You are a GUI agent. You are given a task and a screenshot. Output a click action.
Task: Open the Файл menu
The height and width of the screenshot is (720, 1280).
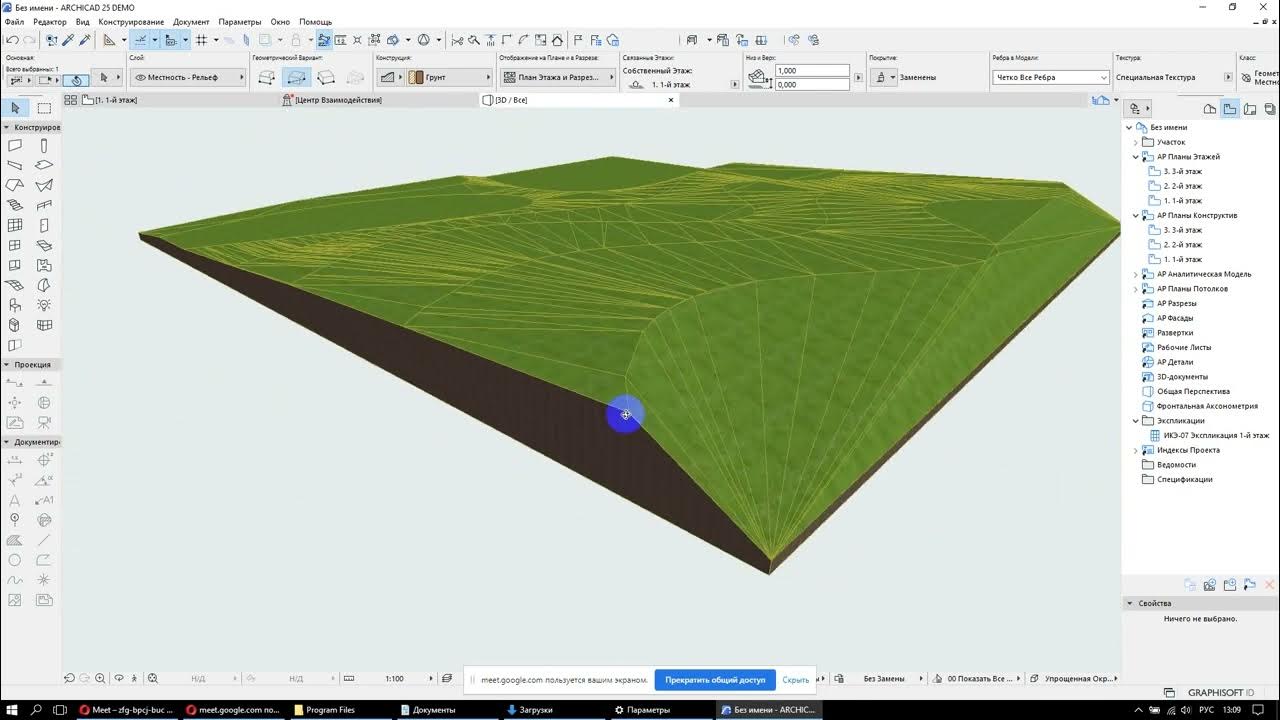point(14,21)
